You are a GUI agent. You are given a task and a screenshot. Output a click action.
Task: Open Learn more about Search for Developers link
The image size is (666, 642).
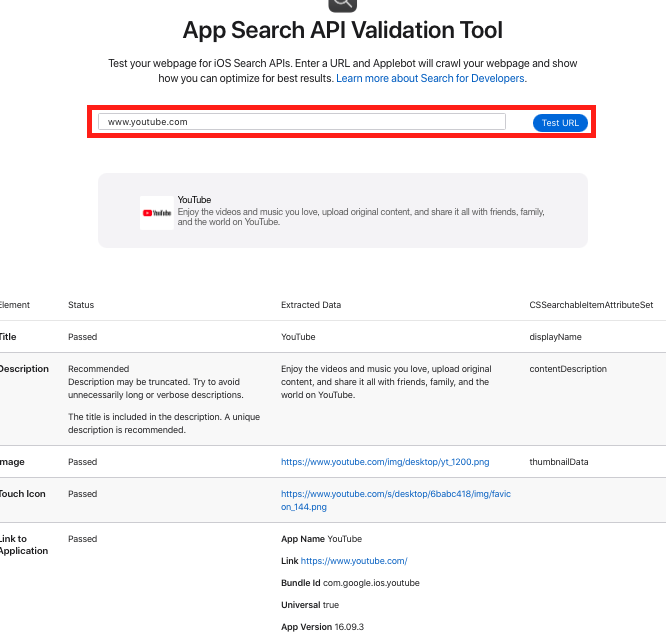tap(430, 79)
